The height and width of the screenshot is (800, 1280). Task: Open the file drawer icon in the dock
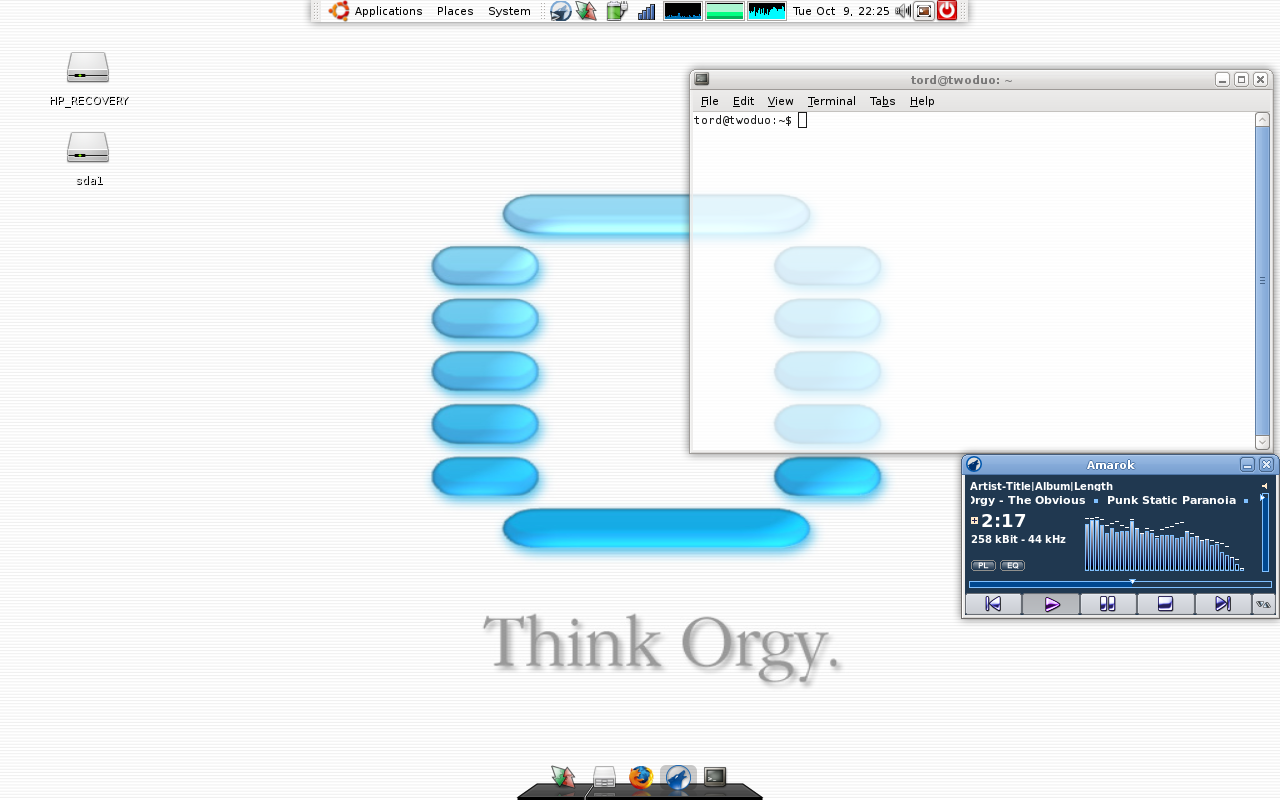pyautogui.click(x=604, y=778)
